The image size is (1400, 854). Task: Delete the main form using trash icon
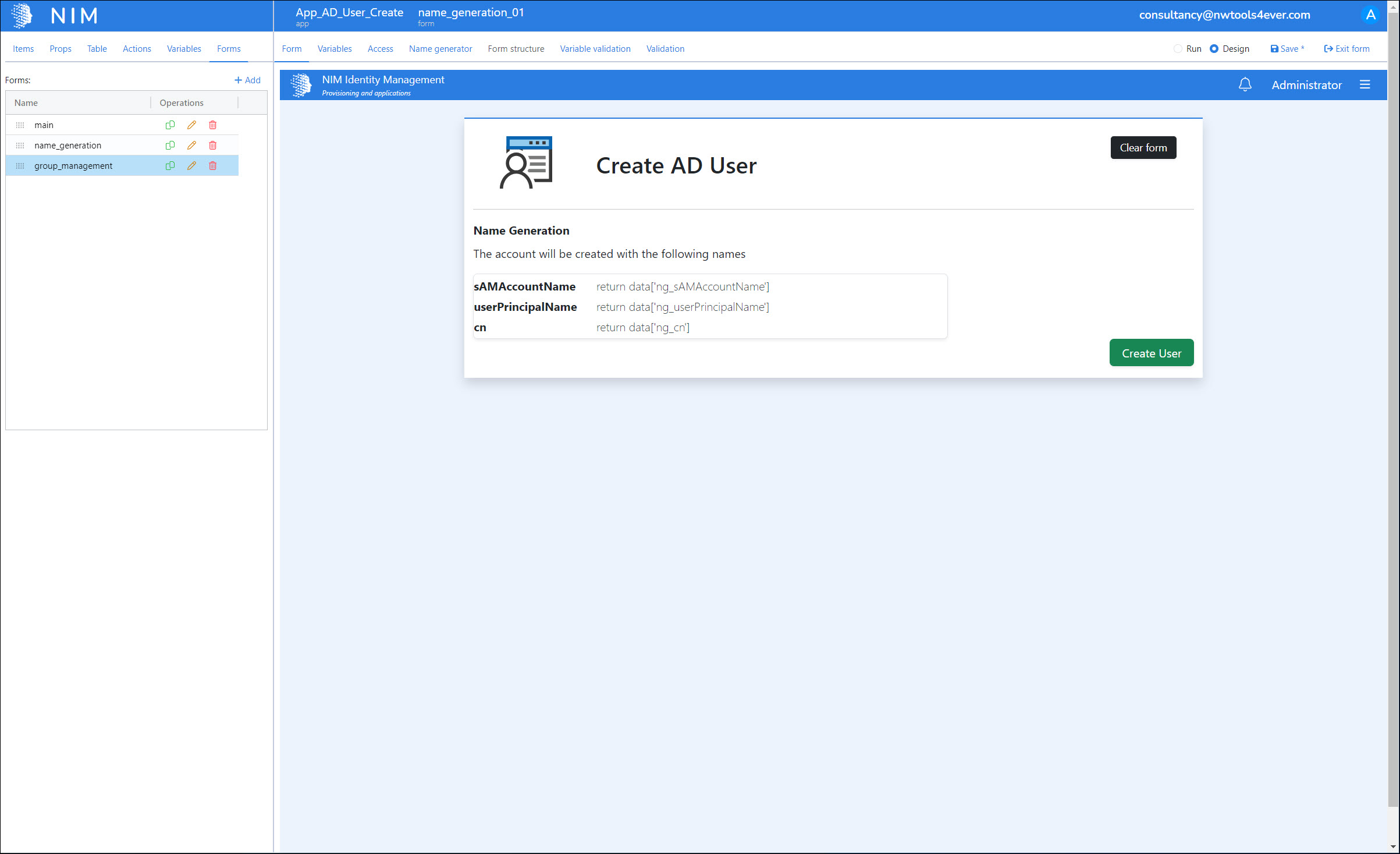click(x=213, y=125)
